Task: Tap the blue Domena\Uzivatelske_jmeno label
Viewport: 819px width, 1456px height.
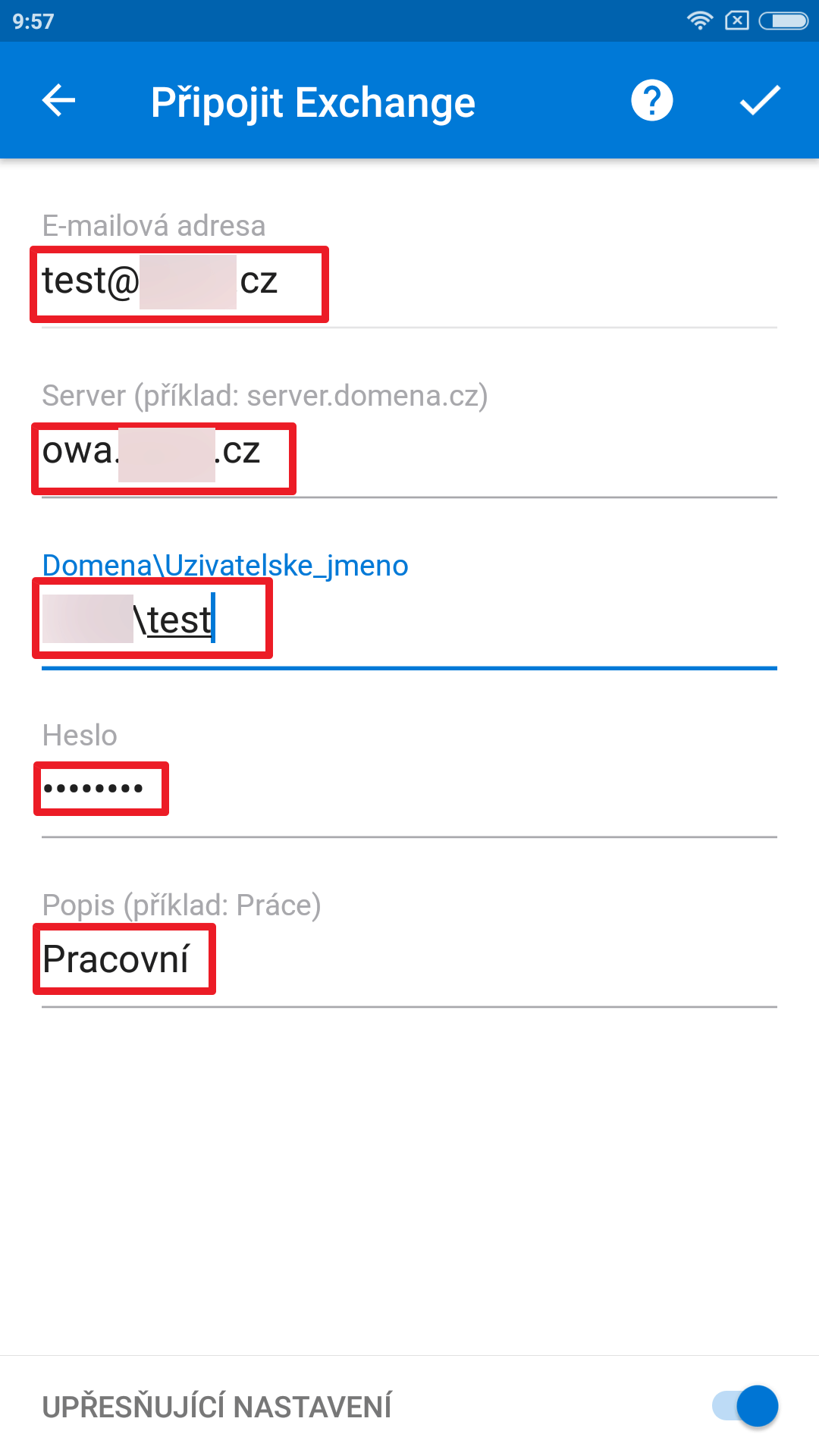Action: pyautogui.click(x=225, y=566)
